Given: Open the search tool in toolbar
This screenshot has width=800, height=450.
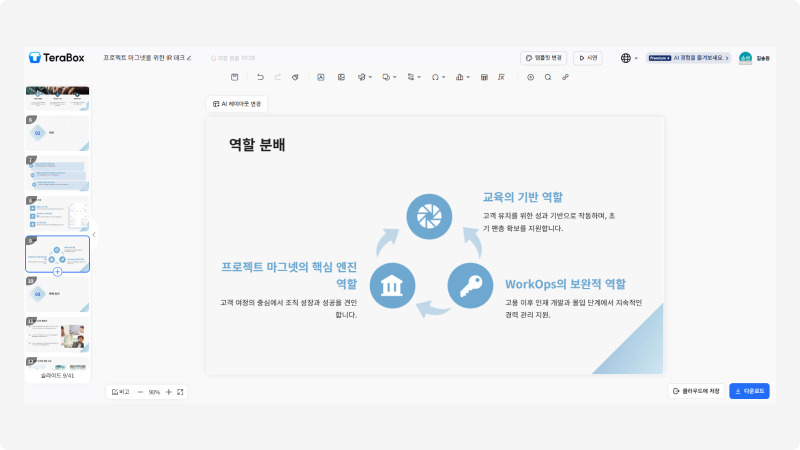Looking at the screenshot, I should [548, 77].
